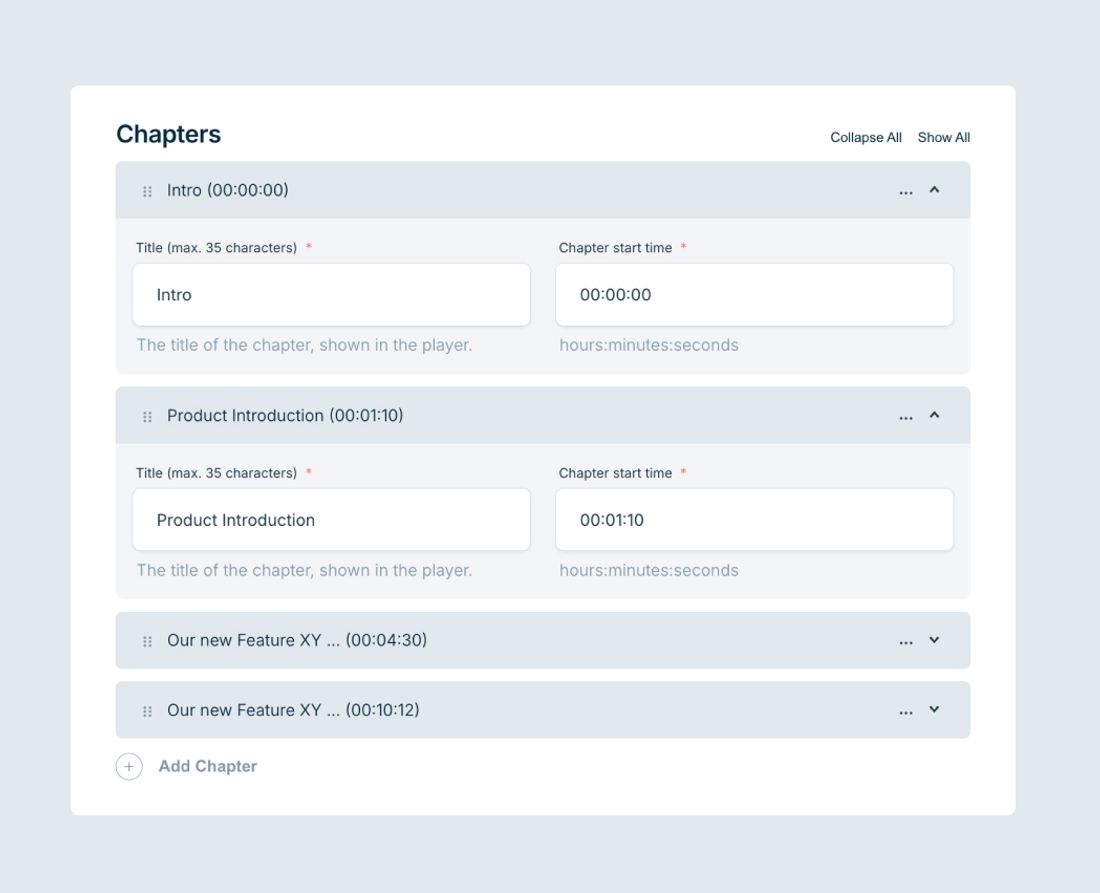Screen dimensions: 1100x893
Task: Open the options menu on the 00:10:12 chapter
Action: click(905, 710)
